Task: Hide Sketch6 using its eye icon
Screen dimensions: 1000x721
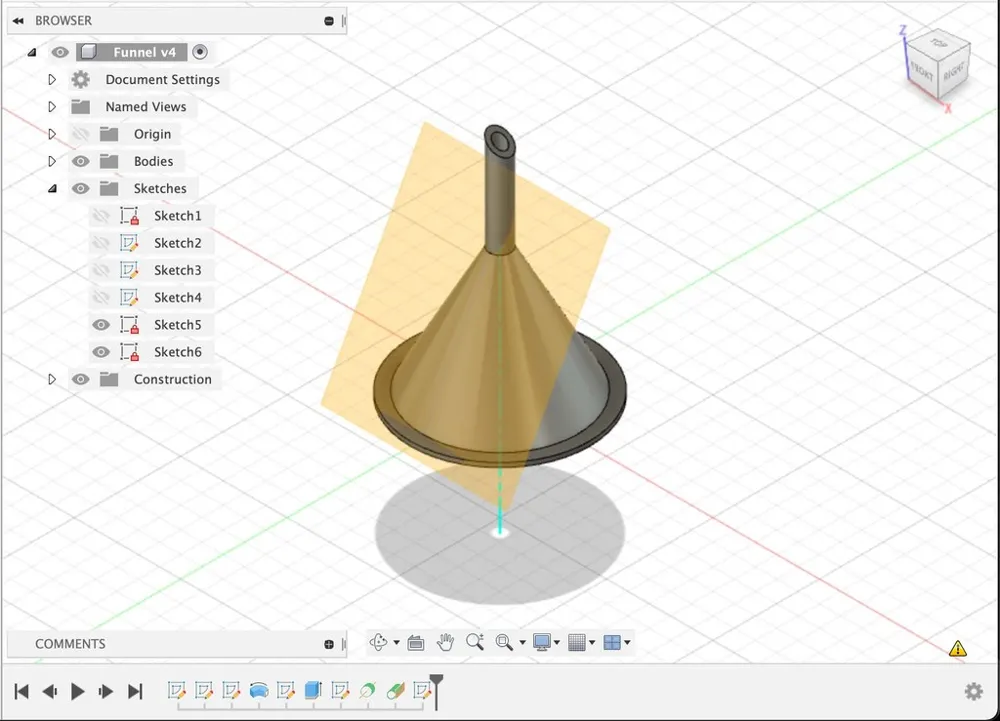Action: point(101,352)
